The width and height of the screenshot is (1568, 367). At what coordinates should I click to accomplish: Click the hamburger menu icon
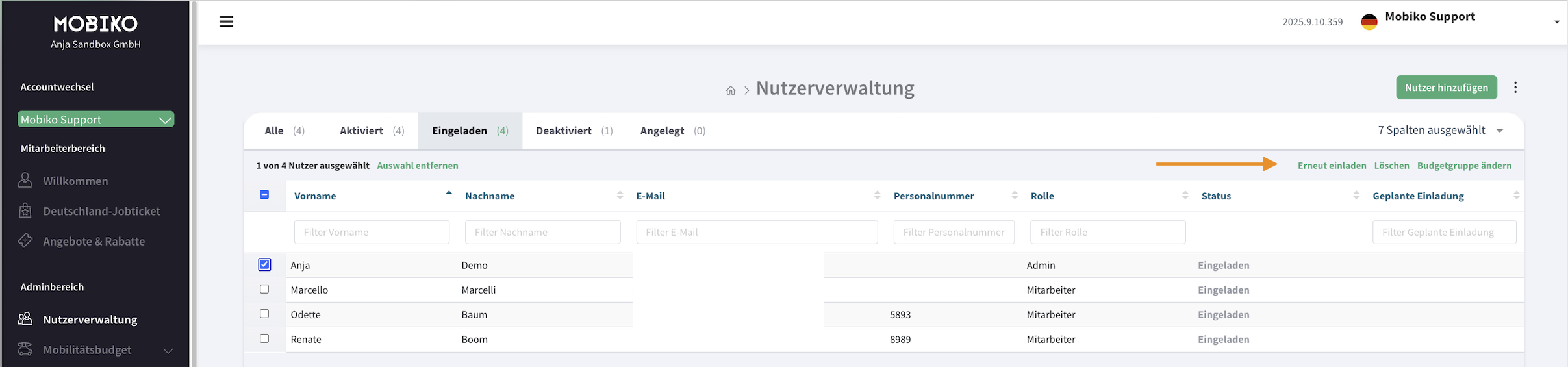(x=226, y=22)
